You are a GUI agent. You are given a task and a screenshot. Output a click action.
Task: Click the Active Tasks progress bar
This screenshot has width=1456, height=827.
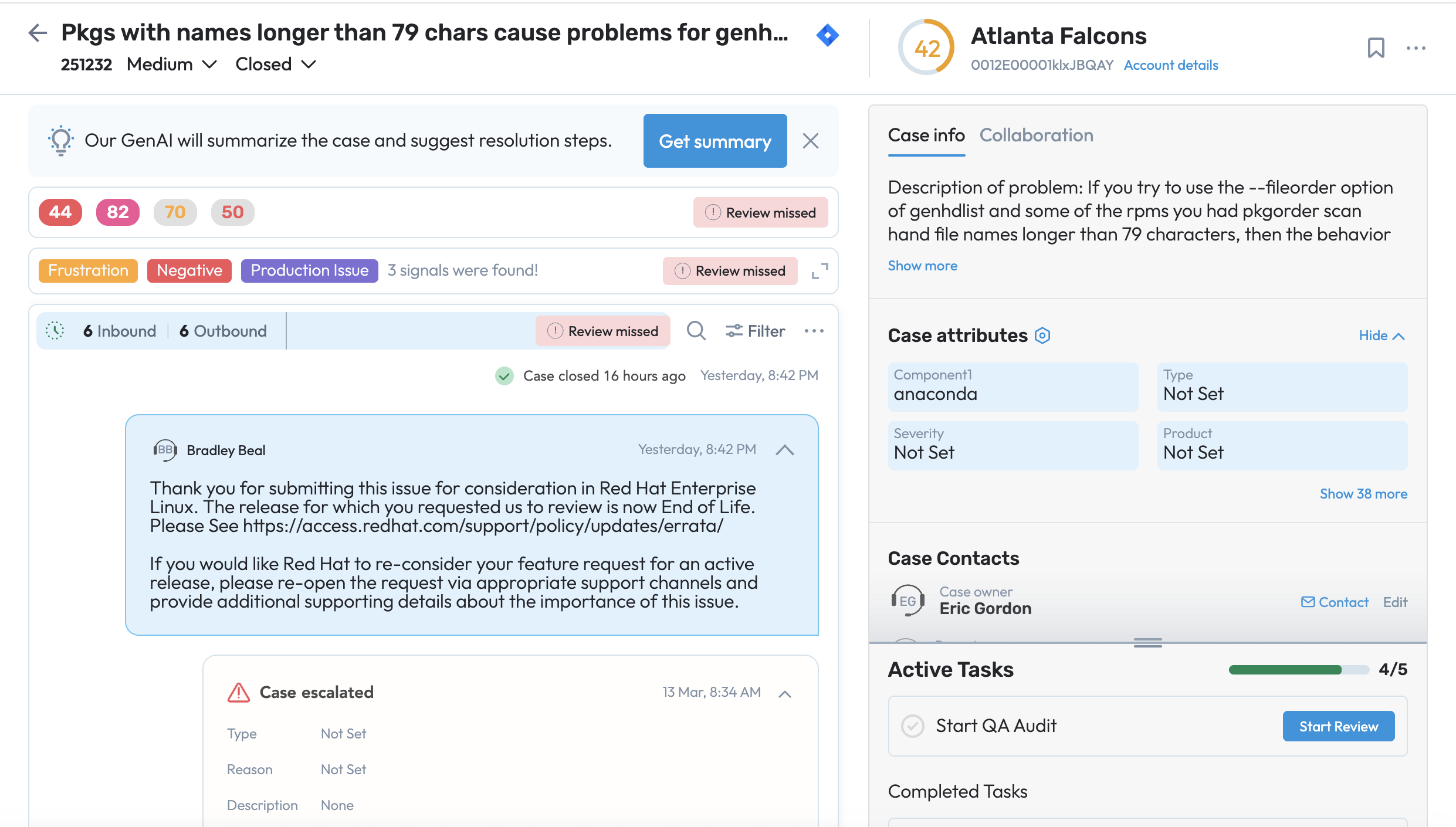(1298, 670)
